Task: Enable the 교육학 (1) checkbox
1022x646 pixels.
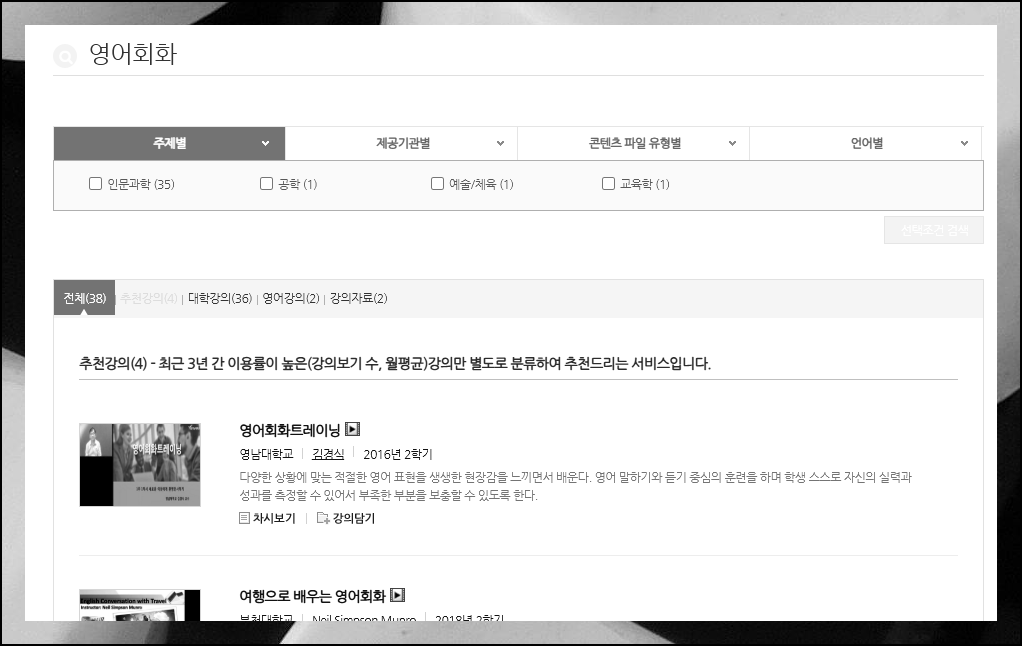Action: (x=608, y=184)
